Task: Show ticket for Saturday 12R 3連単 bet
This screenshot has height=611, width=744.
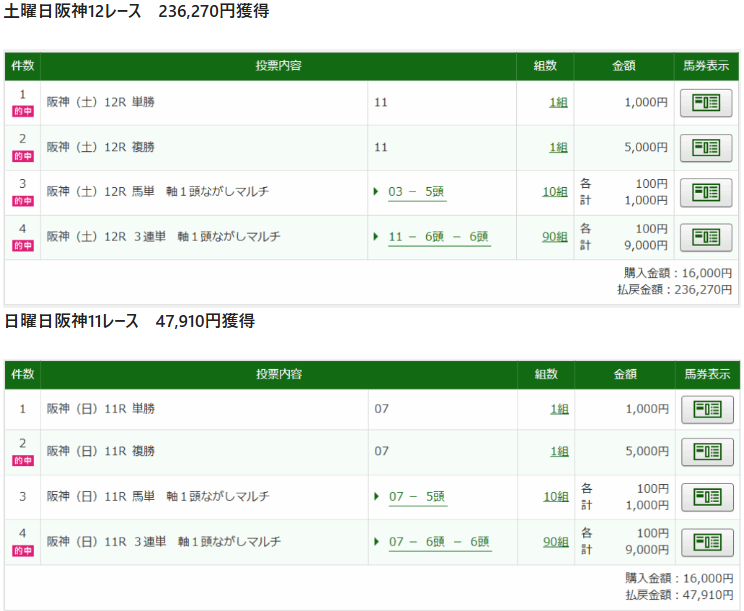Action: click(706, 237)
